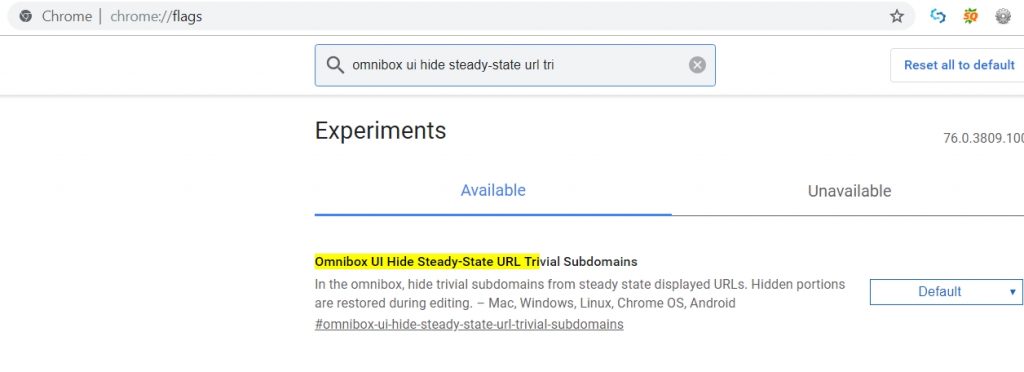Focus the search flags text field
Image resolution: width=1024 pixels, height=372 pixels.
click(x=515, y=65)
